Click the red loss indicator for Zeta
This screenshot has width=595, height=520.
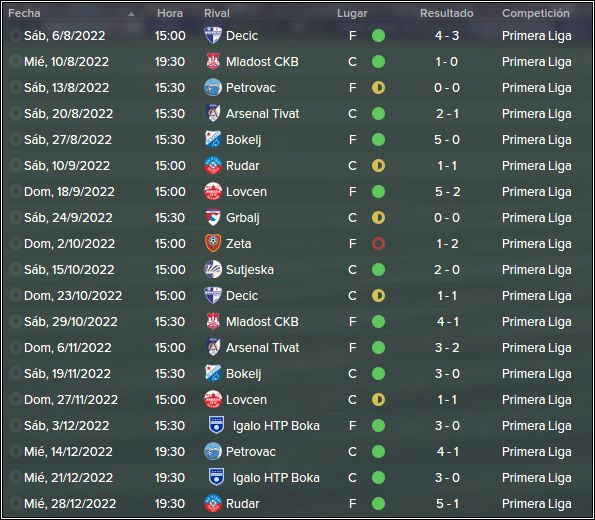(x=378, y=244)
